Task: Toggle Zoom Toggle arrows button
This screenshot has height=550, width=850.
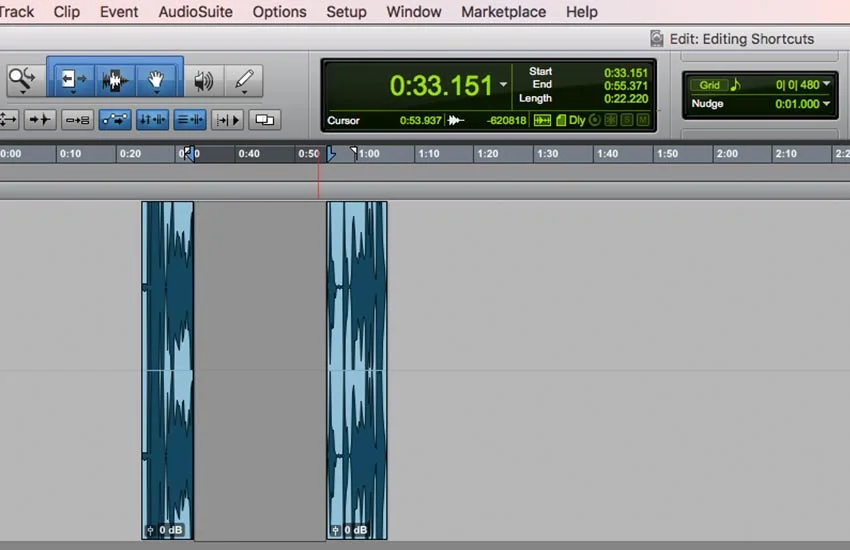Action: click(8, 120)
